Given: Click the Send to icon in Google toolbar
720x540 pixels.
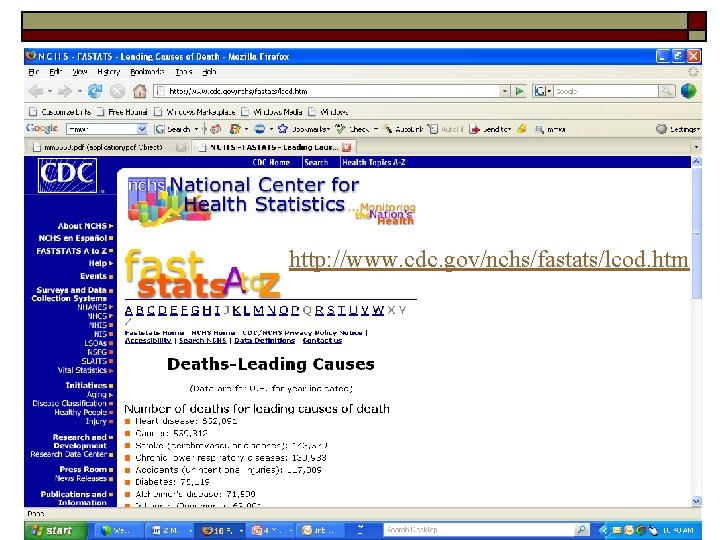Looking at the screenshot, I should [x=474, y=129].
